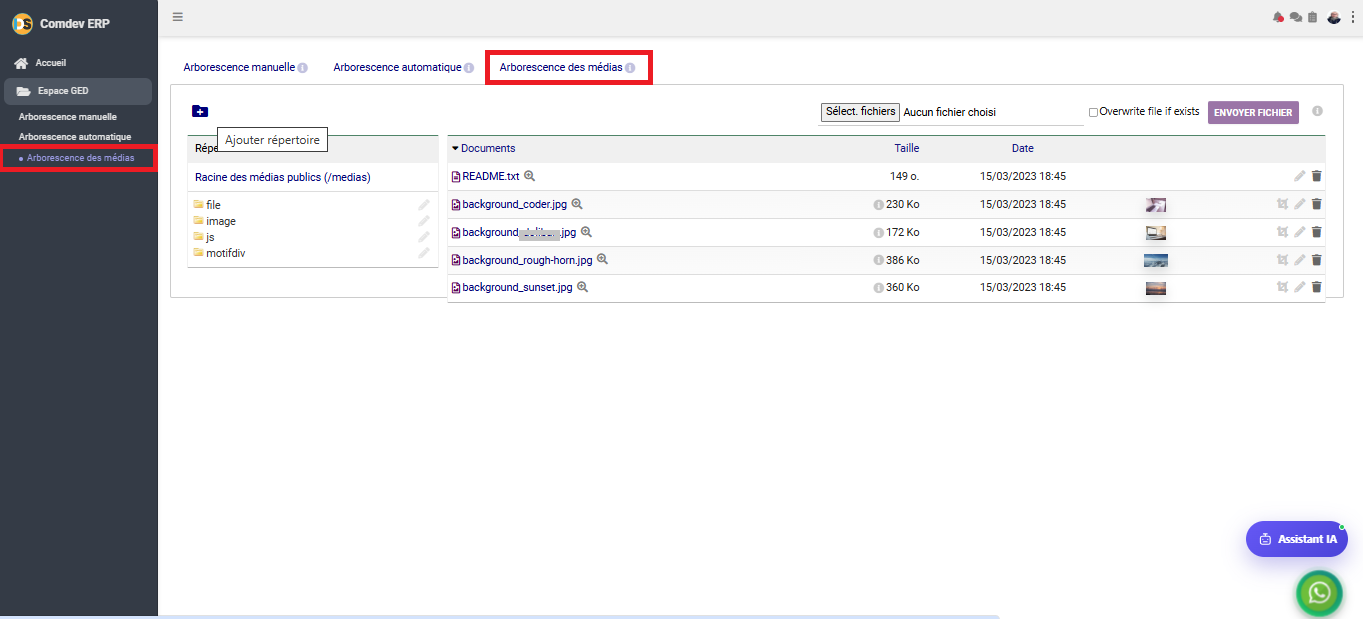The height and width of the screenshot is (619, 1363).
Task: Preview background_coder.jpg with its magnifier icon
Action: (577, 204)
